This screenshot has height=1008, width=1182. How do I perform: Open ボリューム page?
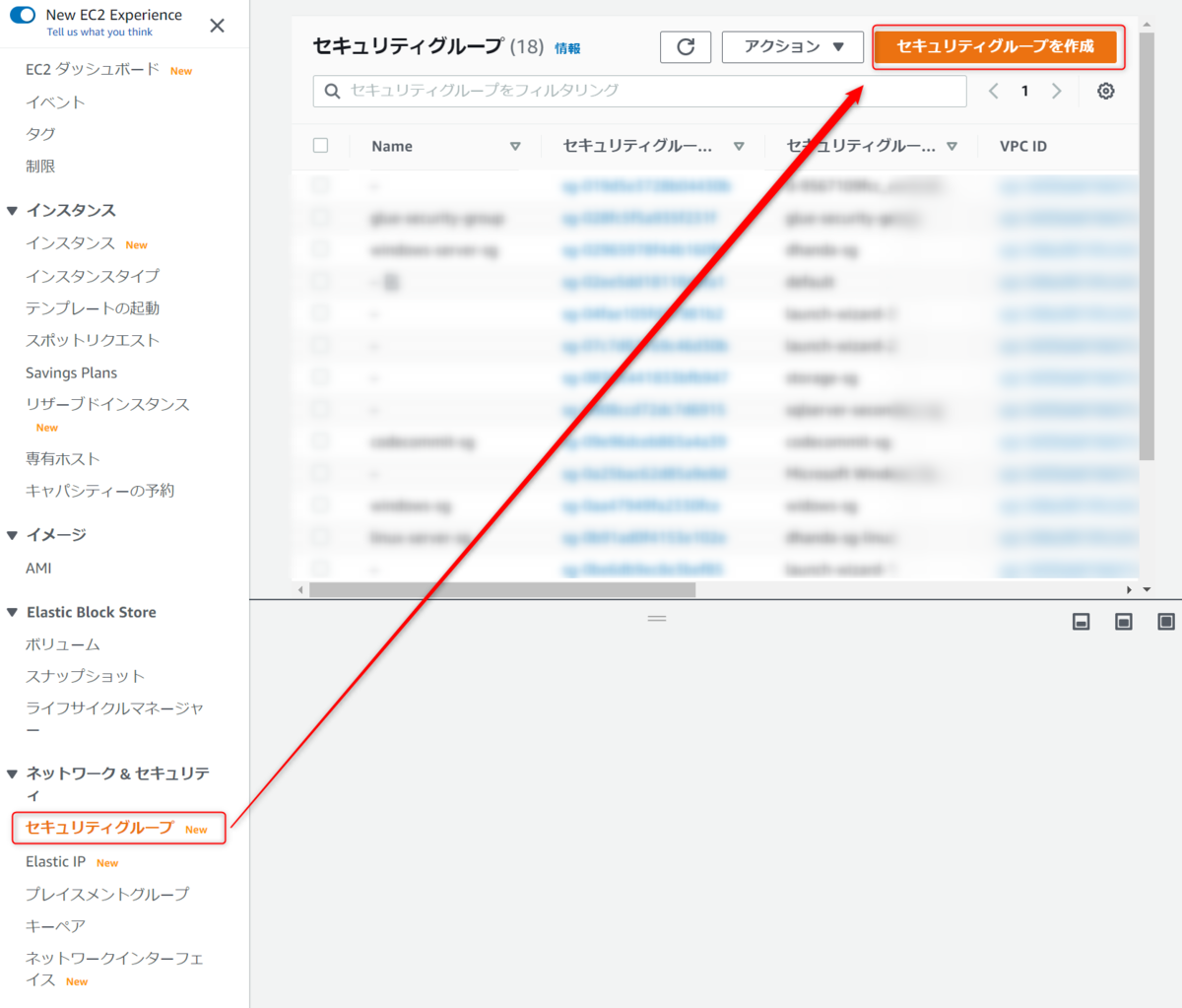pos(63,644)
